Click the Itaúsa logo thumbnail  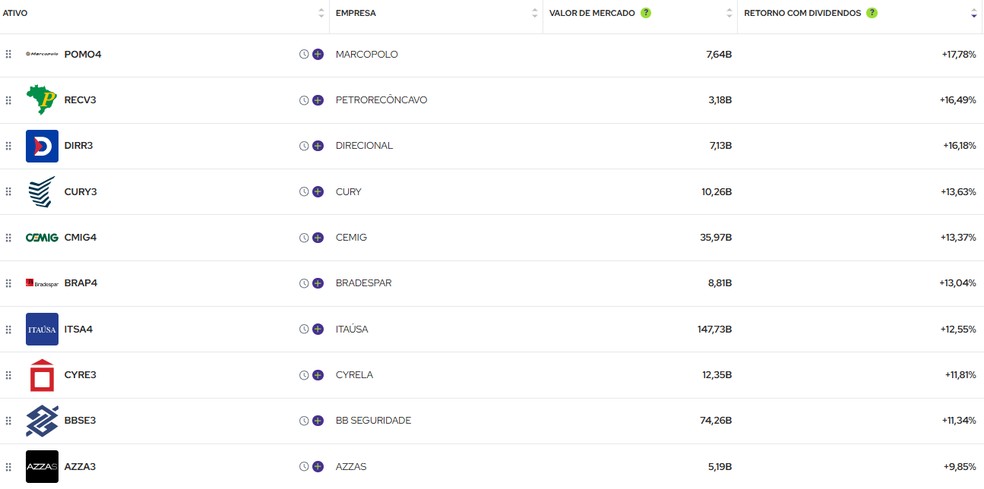click(x=42, y=329)
